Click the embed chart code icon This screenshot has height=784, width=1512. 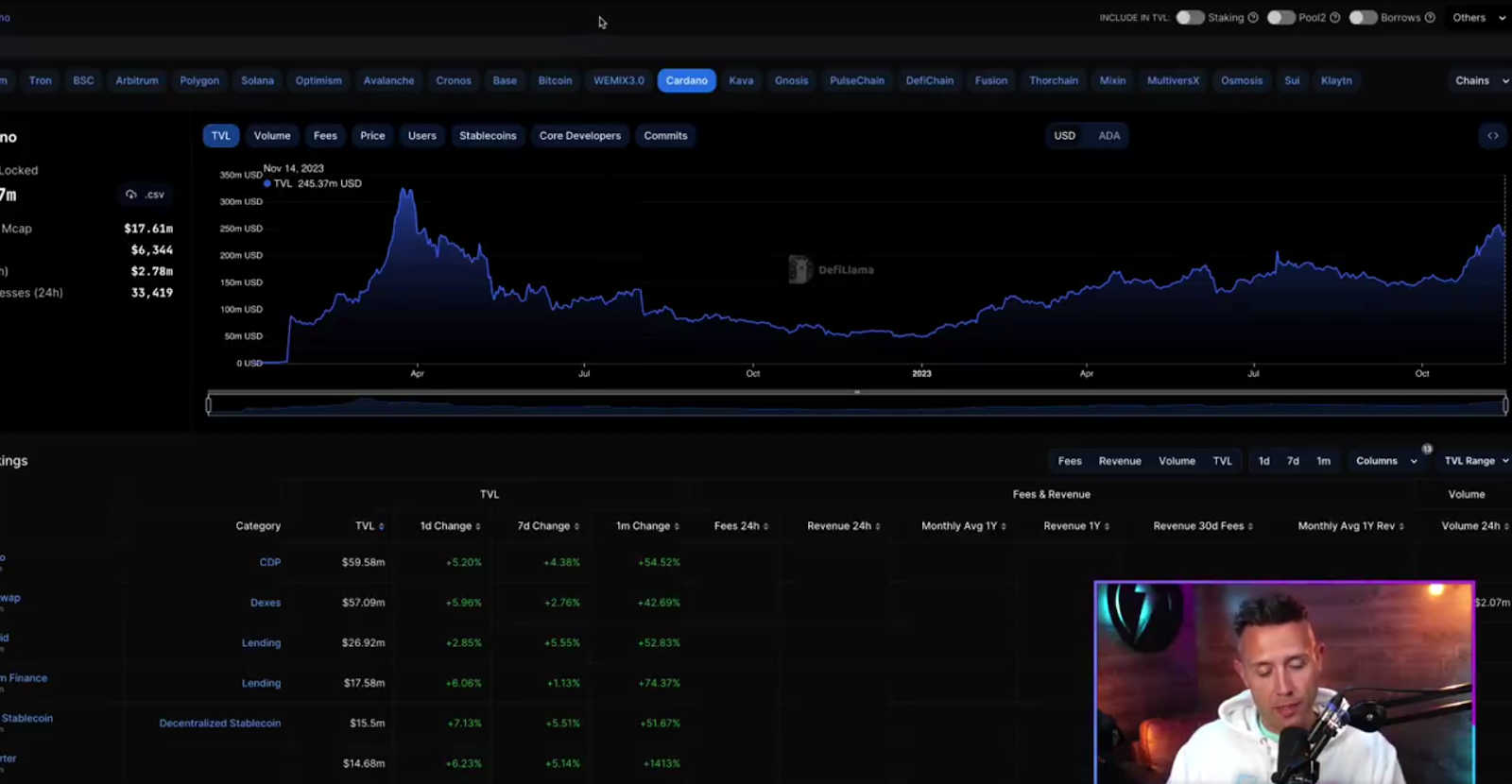click(x=1492, y=136)
